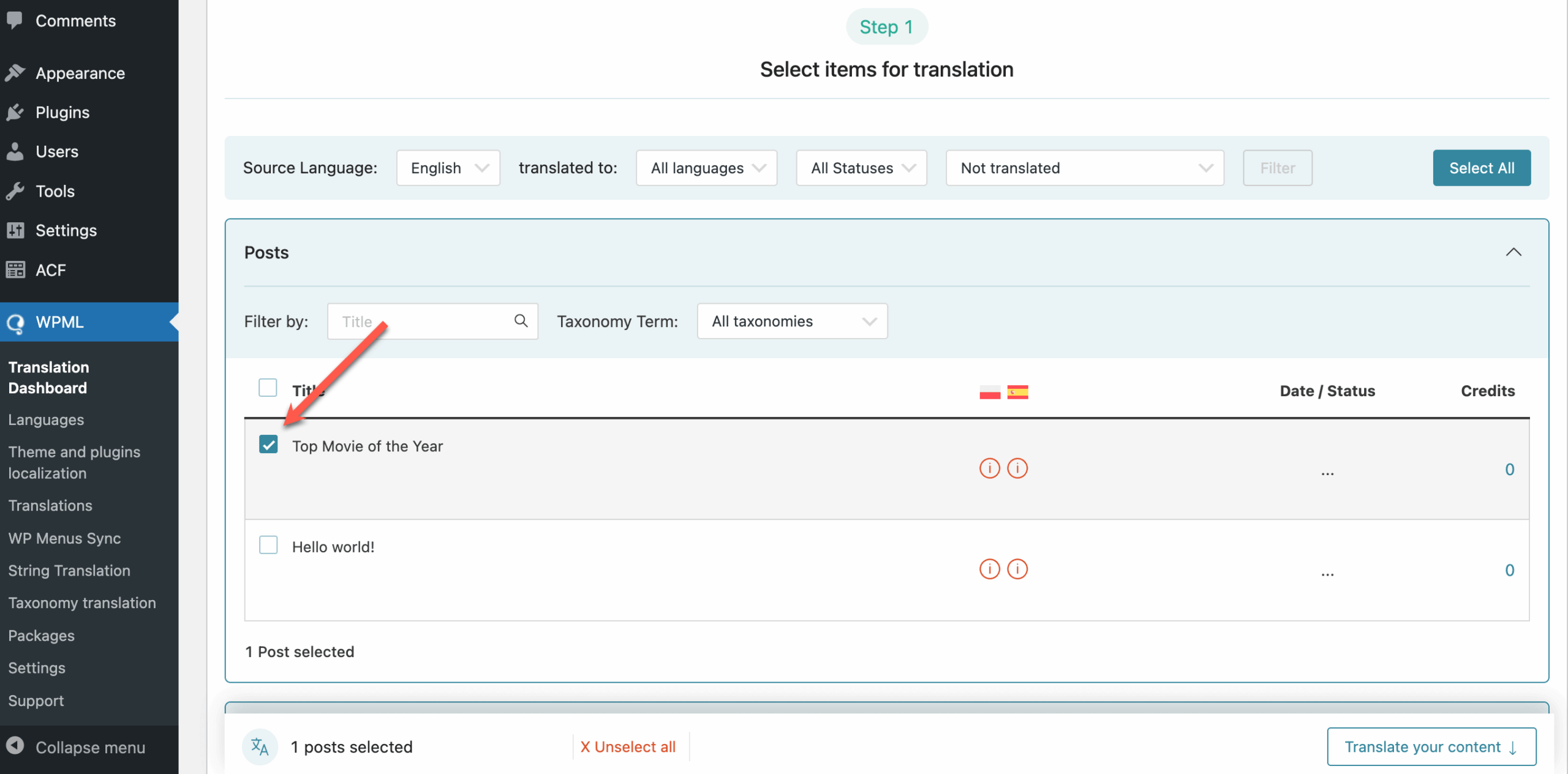Click the Users person icon
Viewport: 1568px width, 774px height.
[x=15, y=151]
